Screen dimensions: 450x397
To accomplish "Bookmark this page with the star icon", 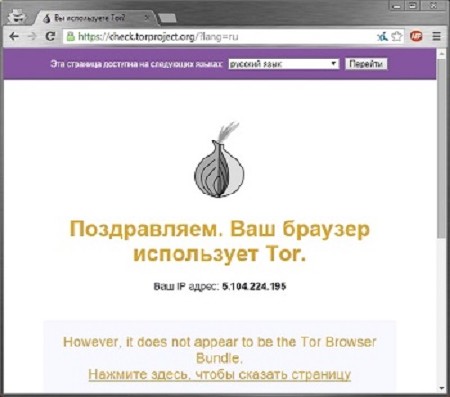I will (397, 36).
